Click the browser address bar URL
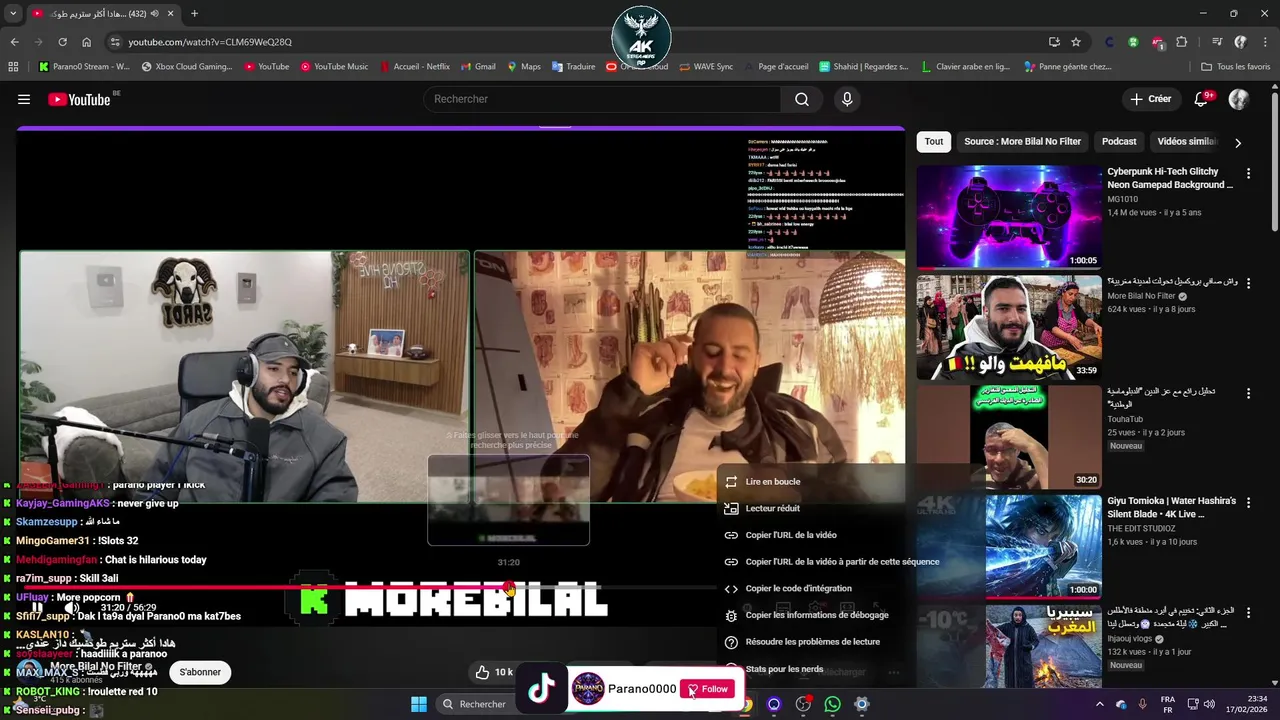 pyautogui.click(x=210, y=42)
